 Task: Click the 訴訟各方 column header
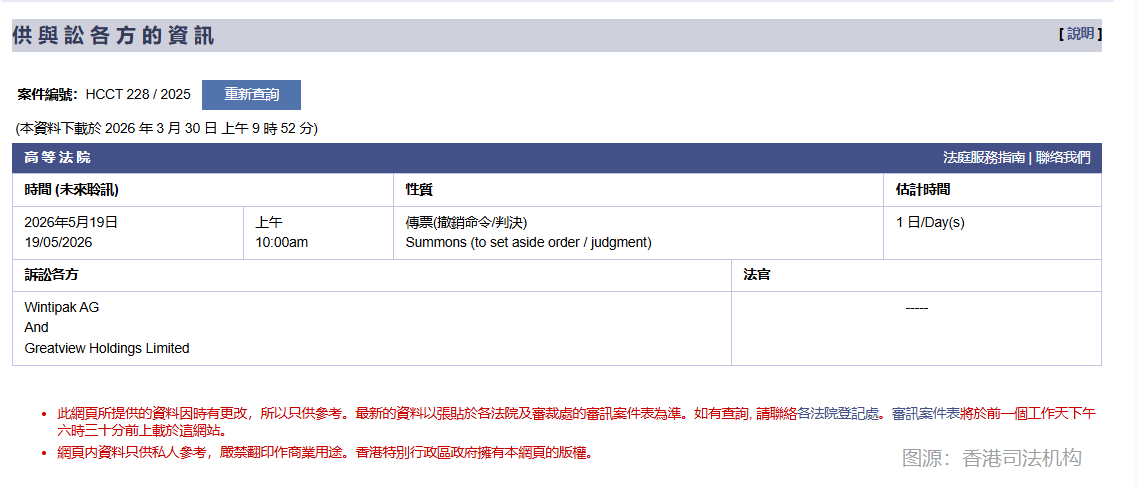[x=52, y=275]
